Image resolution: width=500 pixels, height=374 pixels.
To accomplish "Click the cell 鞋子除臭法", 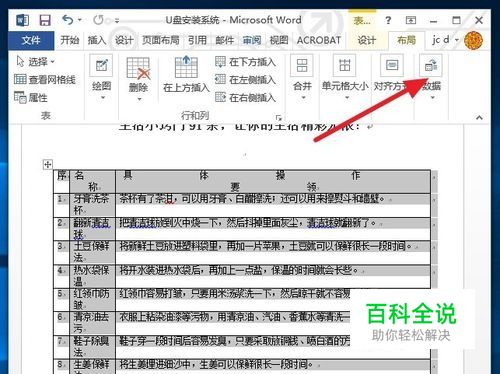I will [92, 347].
